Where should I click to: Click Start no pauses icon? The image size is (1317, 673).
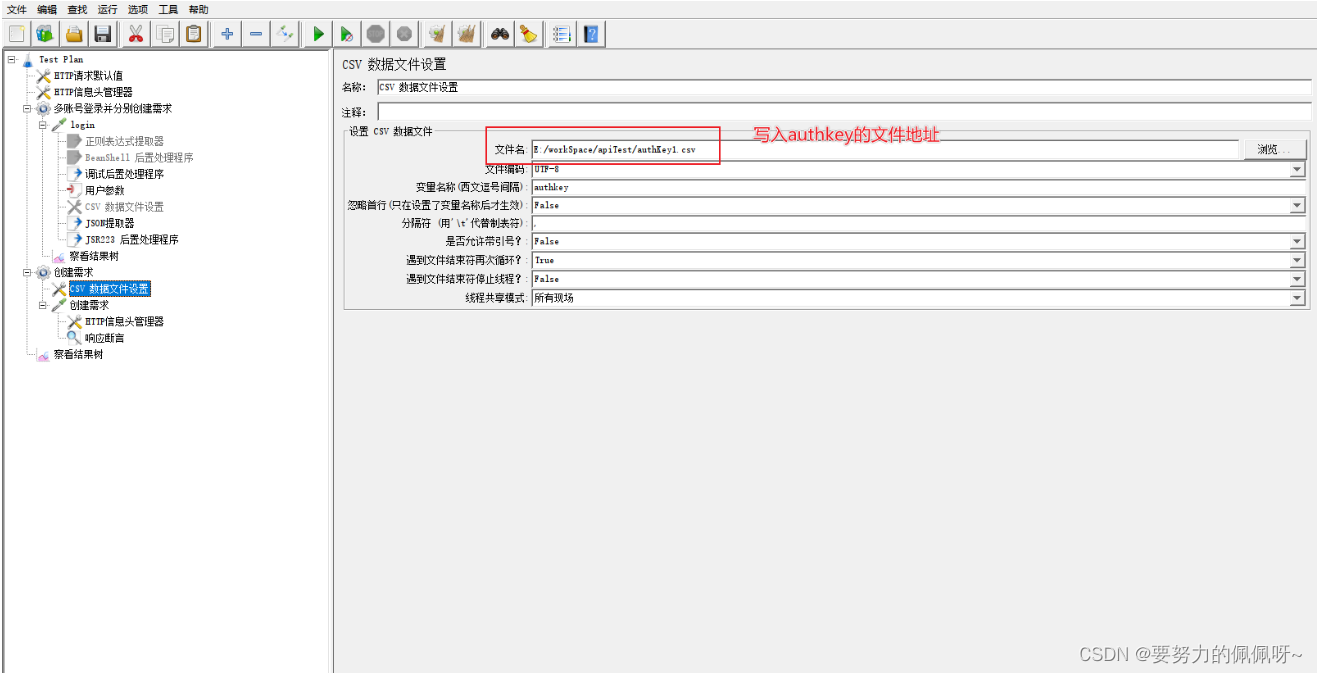coord(347,34)
